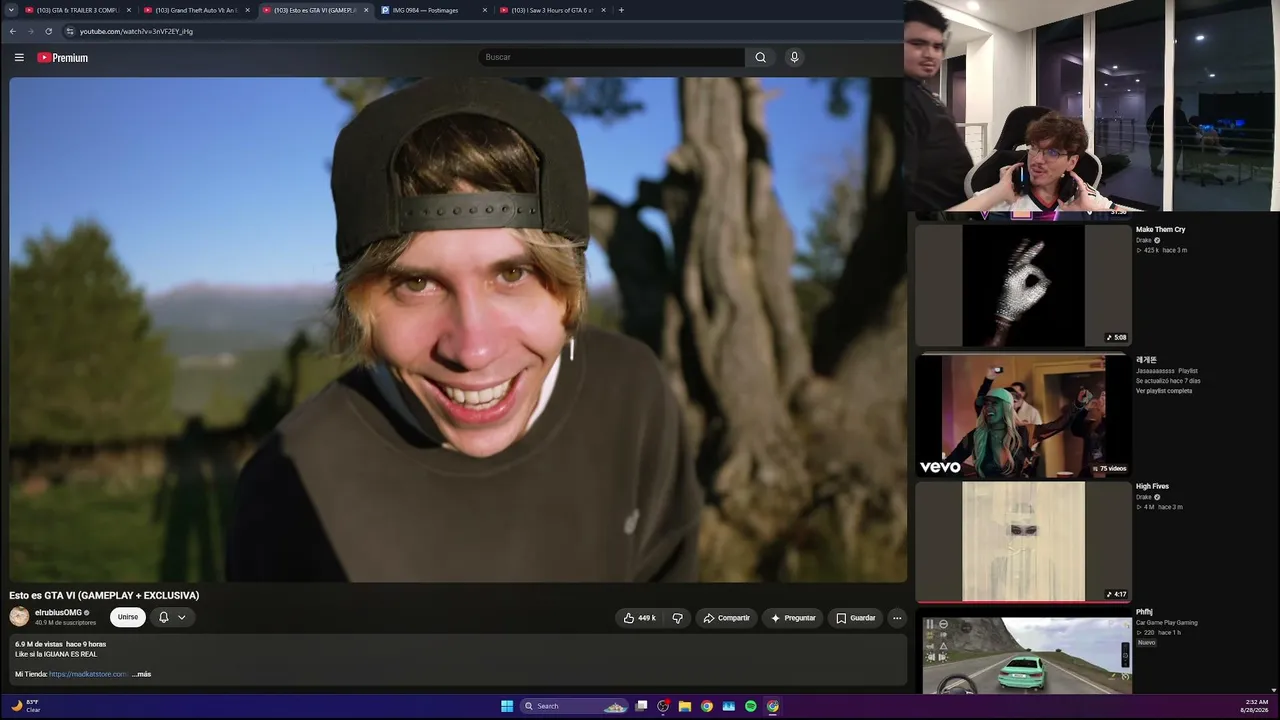
Task: Open 'Make Them Cry' video thumbnail
Action: click(1023, 286)
